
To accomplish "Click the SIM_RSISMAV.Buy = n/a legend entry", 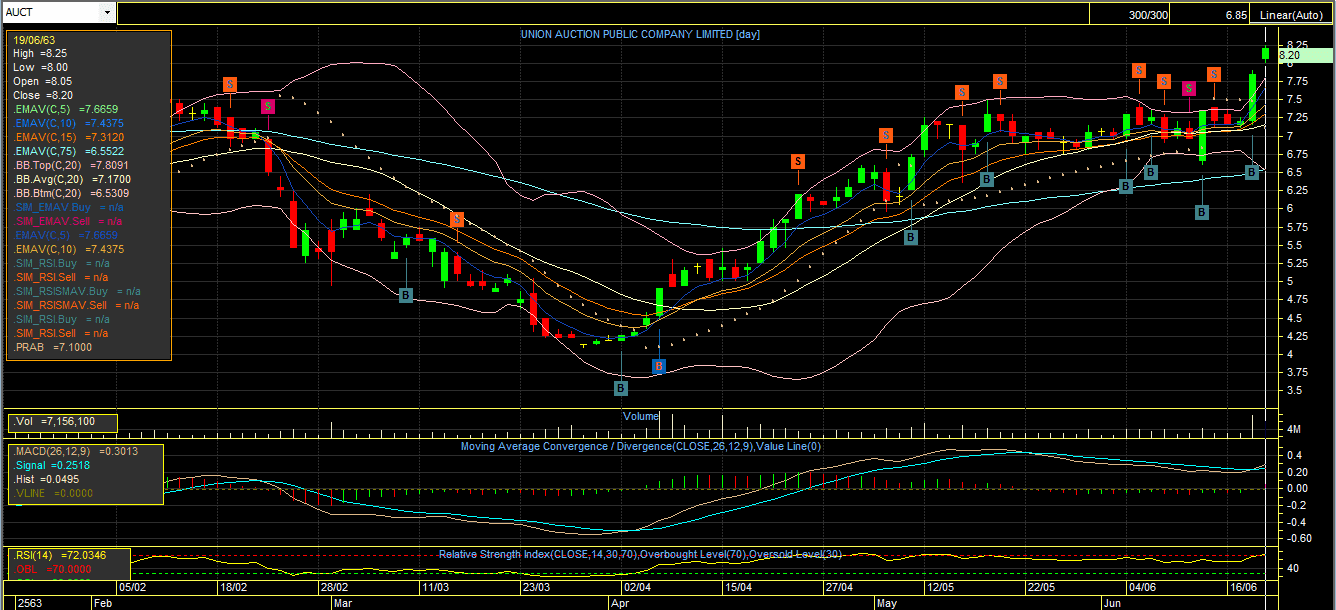I will [x=76, y=291].
